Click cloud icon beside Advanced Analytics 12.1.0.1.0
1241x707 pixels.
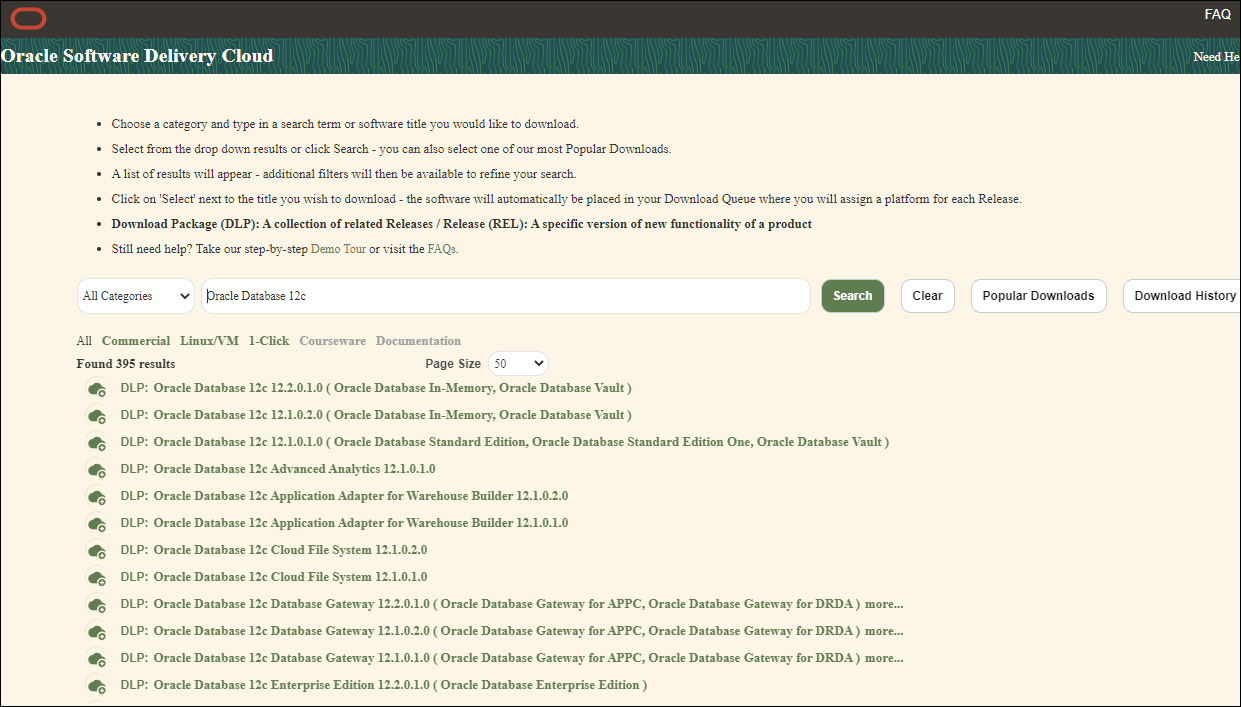(x=97, y=470)
